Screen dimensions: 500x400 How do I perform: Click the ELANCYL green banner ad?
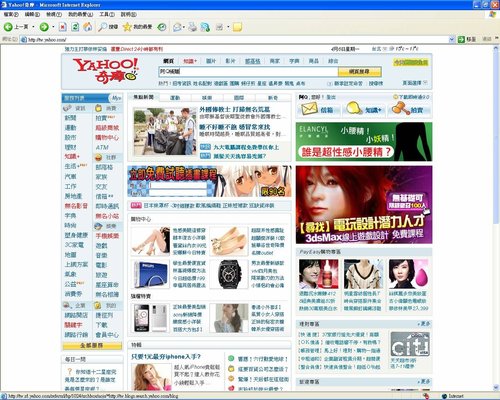364,142
